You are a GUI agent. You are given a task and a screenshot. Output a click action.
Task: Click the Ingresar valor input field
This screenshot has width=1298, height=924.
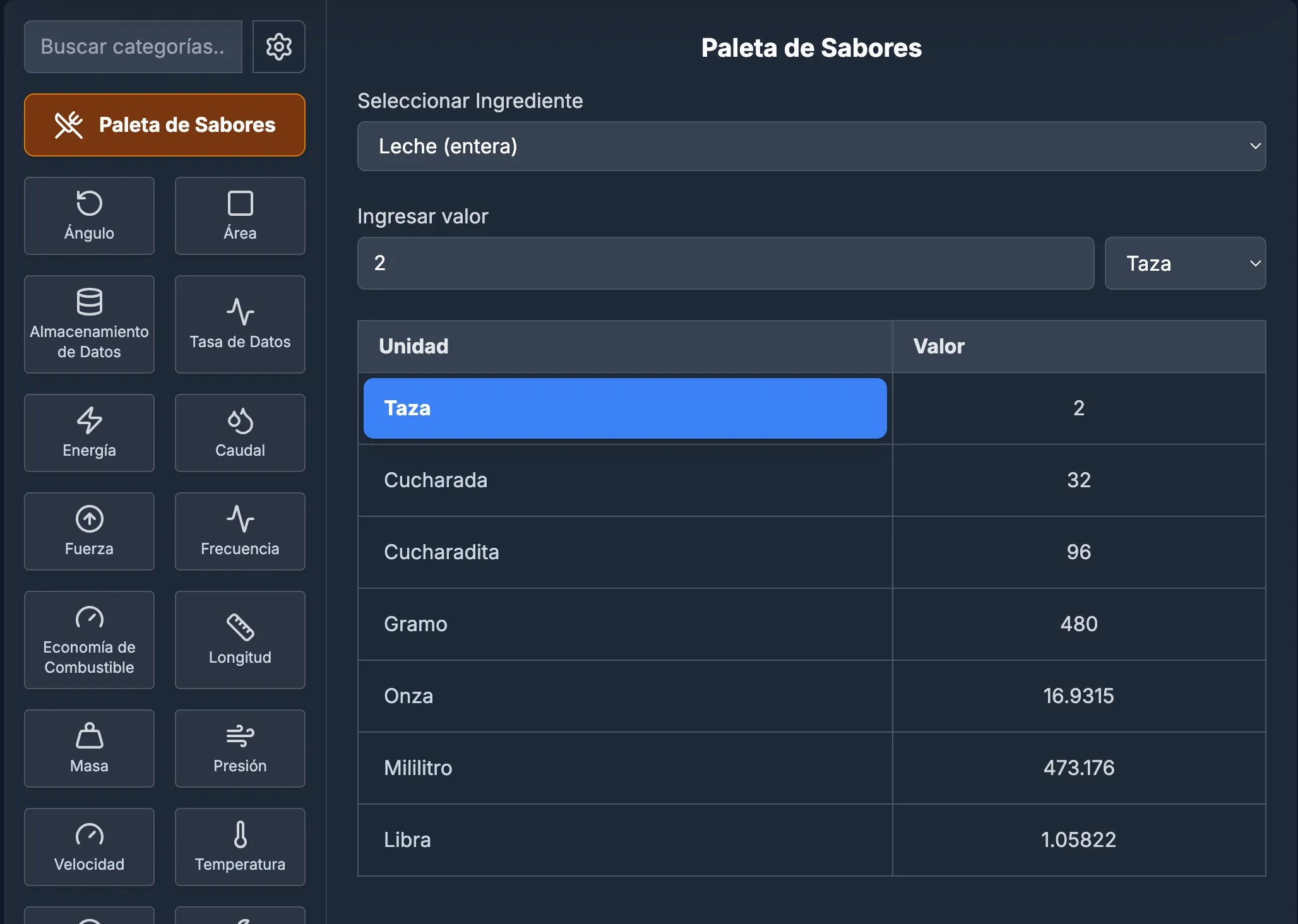pos(725,263)
